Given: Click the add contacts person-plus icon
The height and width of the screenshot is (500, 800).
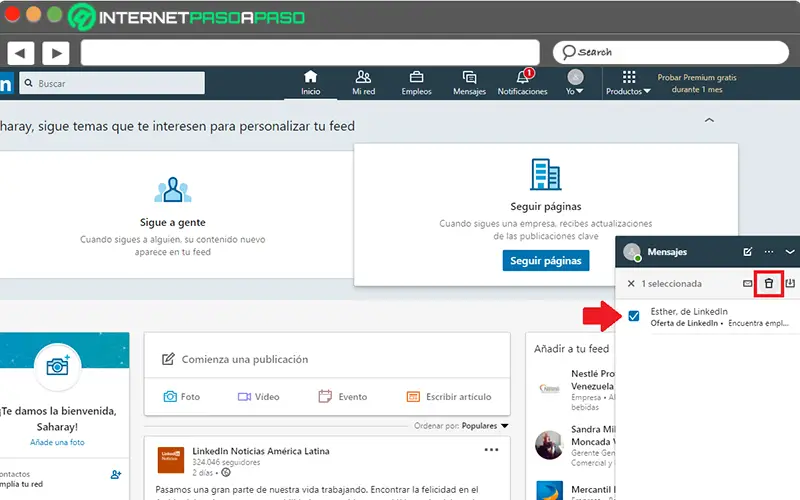Looking at the screenshot, I should (x=116, y=474).
